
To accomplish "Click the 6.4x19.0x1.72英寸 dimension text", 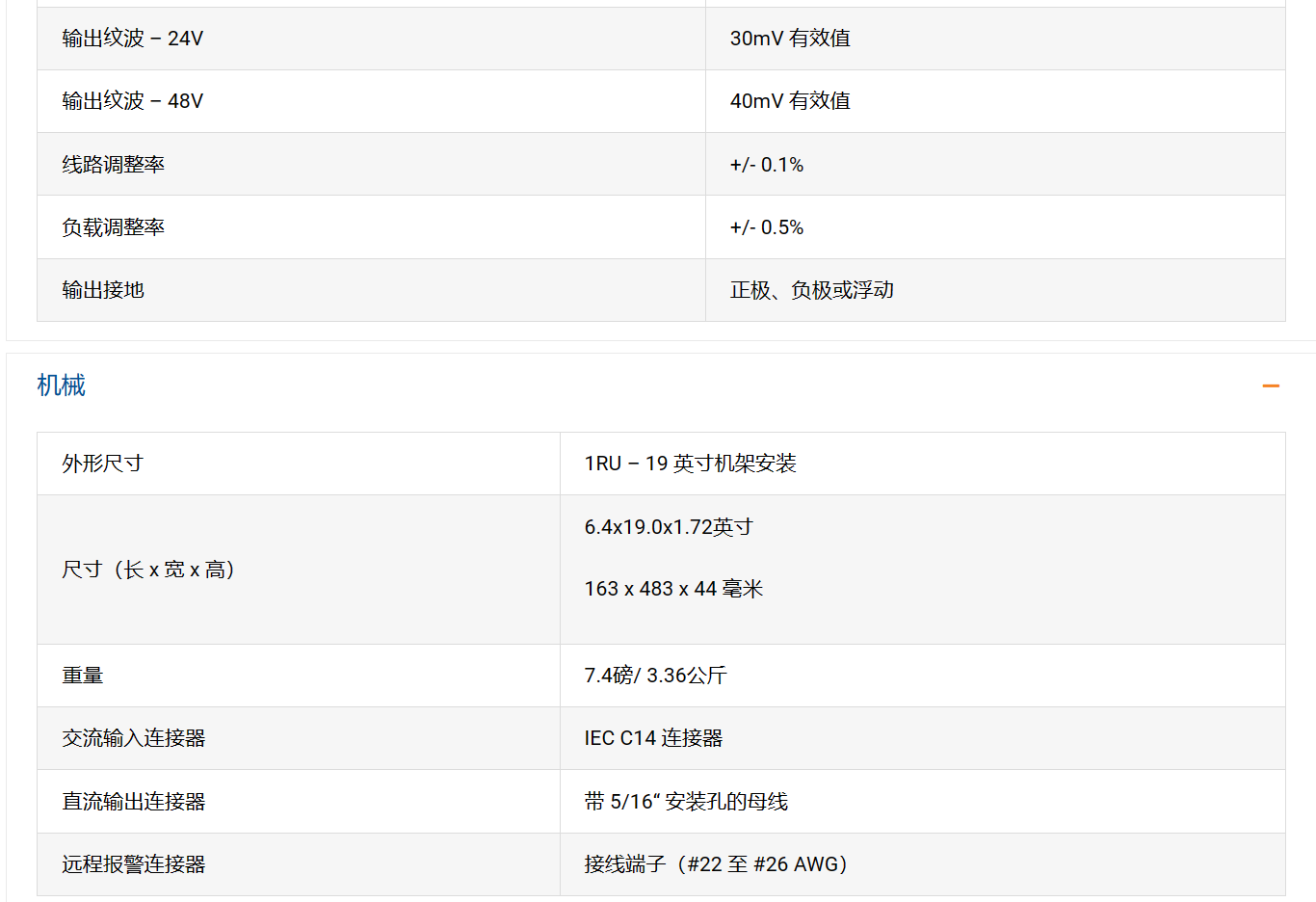I will [x=669, y=527].
